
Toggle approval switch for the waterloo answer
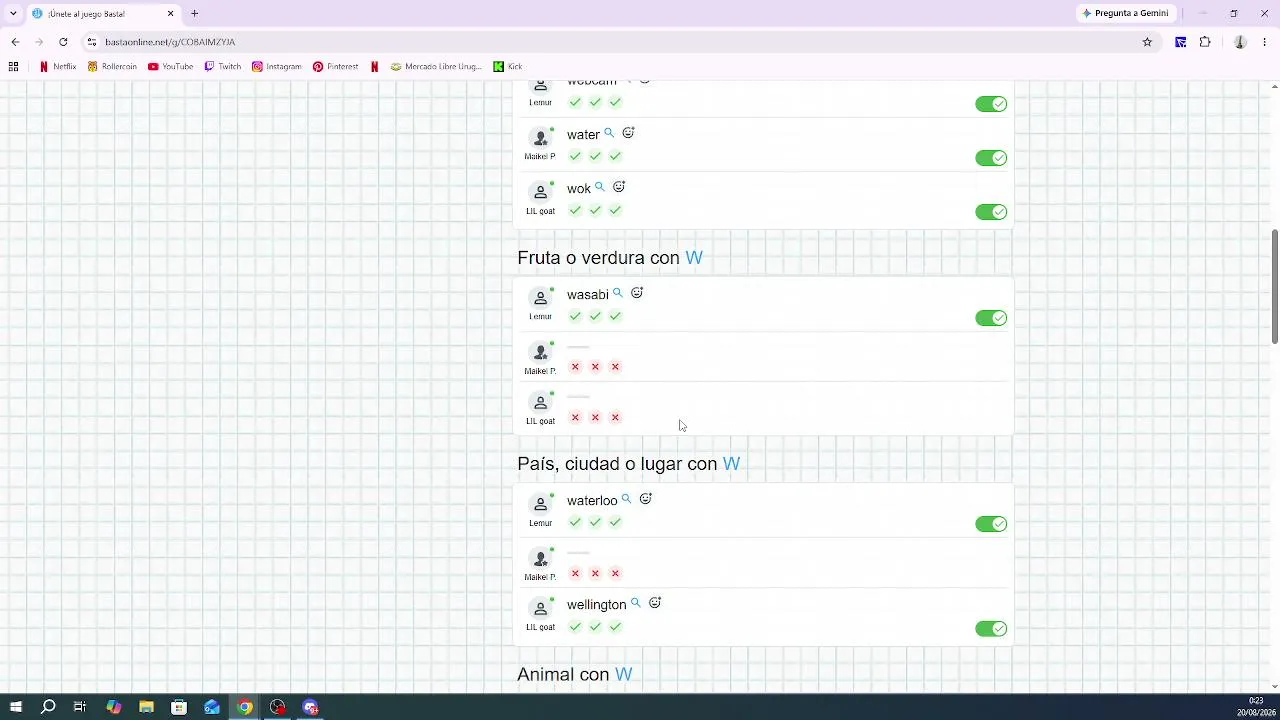coord(991,524)
